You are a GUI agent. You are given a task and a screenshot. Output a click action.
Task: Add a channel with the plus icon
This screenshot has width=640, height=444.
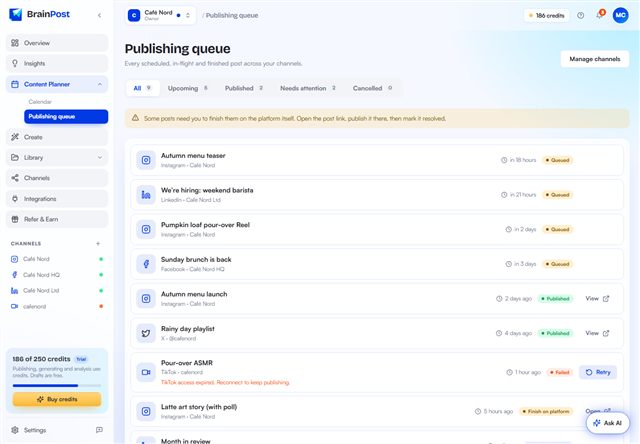pyautogui.click(x=98, y=244)
